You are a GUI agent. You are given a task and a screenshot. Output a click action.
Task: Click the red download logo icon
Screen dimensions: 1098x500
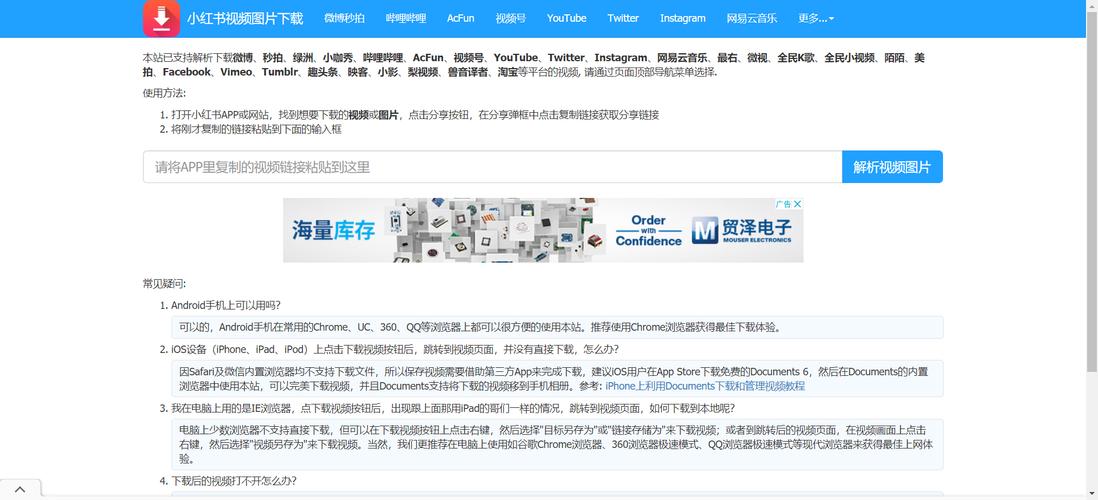pos(161,18)
